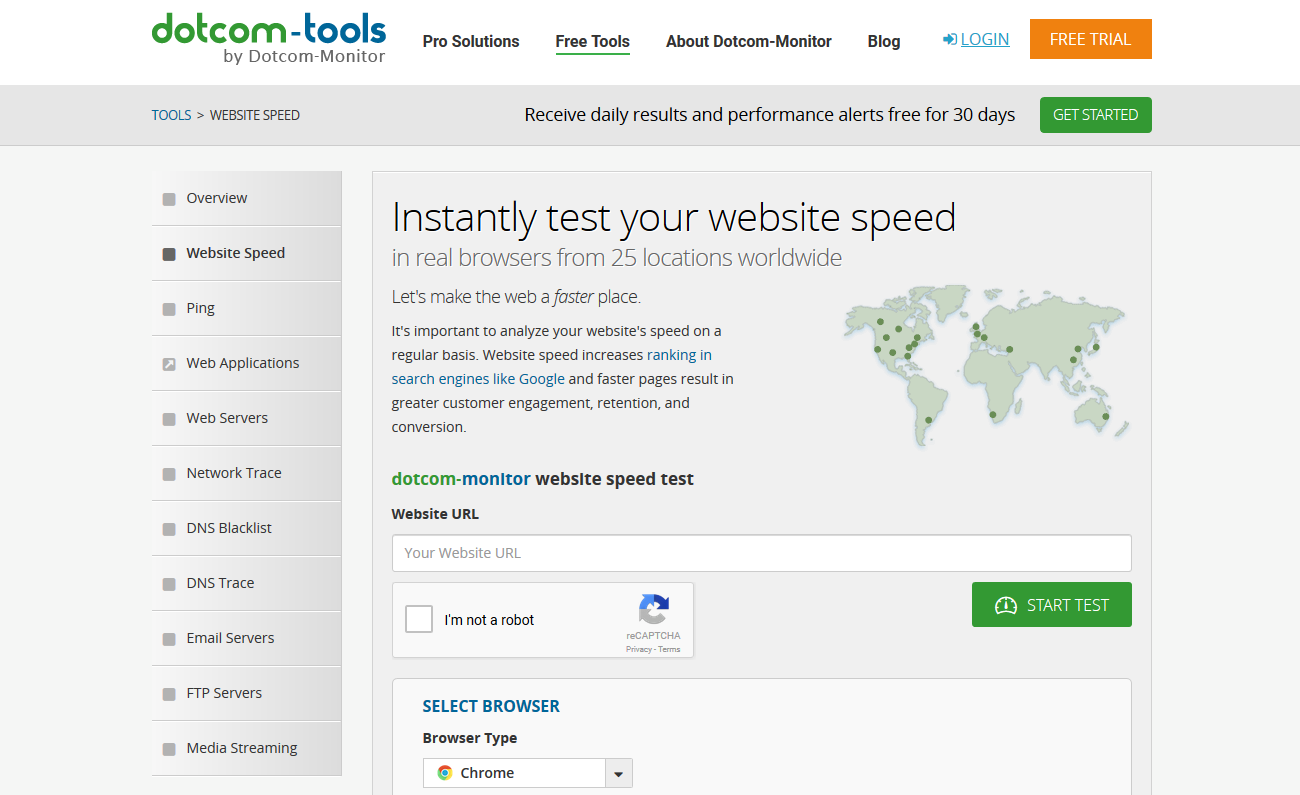This screenshot has height=795, width=1300.
Task: Click the speedometer icon on Start Test
Action: (1006, 605)
